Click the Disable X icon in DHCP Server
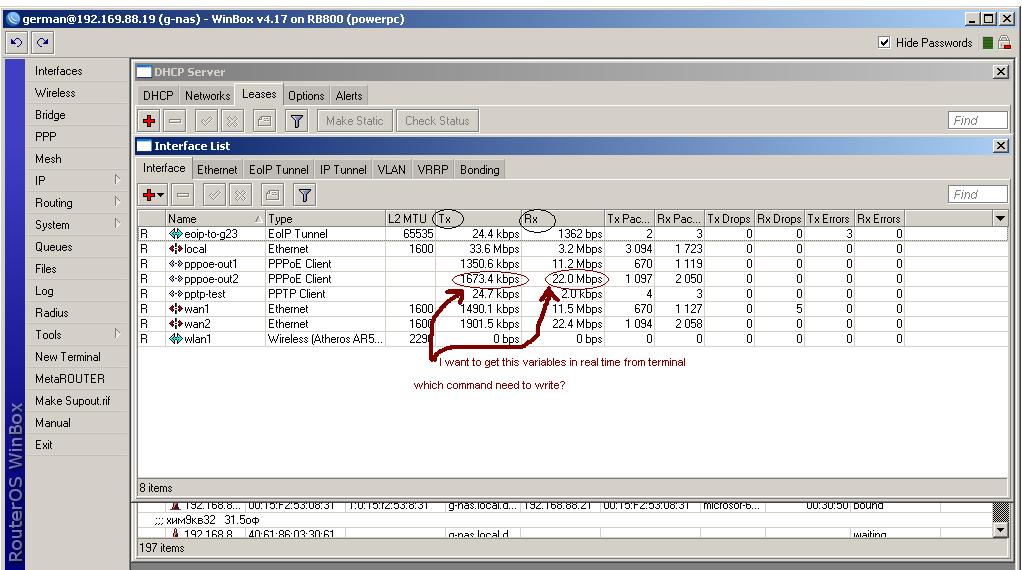Image resolution: width=1022 pixels, height=570 pixels. [x=232, y=121]
